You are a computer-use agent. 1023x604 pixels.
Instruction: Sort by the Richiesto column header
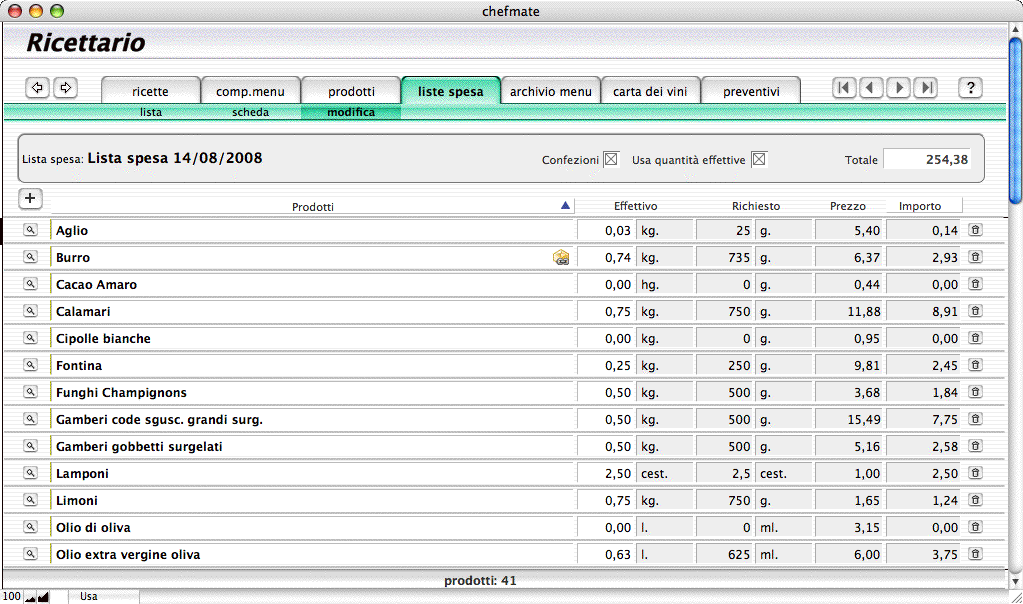pyautogui.click(x=756, y=206)
